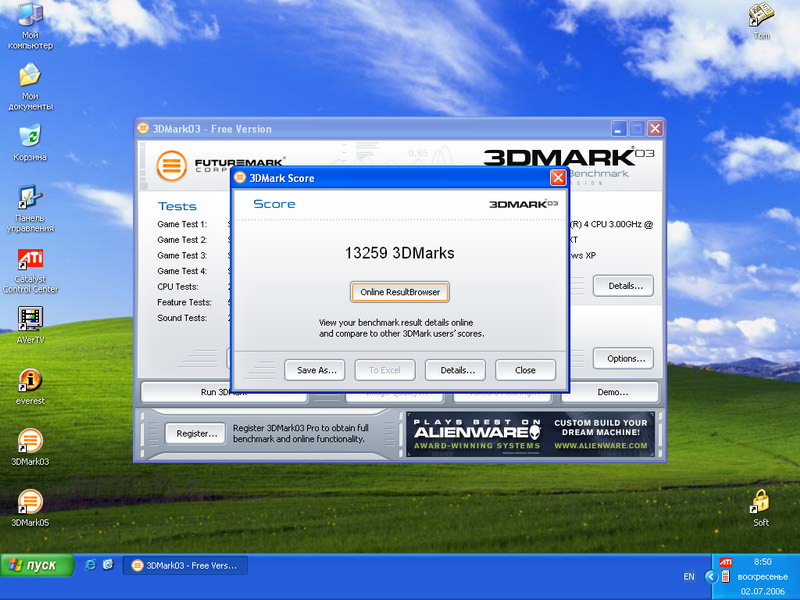Image resolution: width=800 pixels, height=600 pixels.
Task: Click the second quick launch icon
Action: 108,565
